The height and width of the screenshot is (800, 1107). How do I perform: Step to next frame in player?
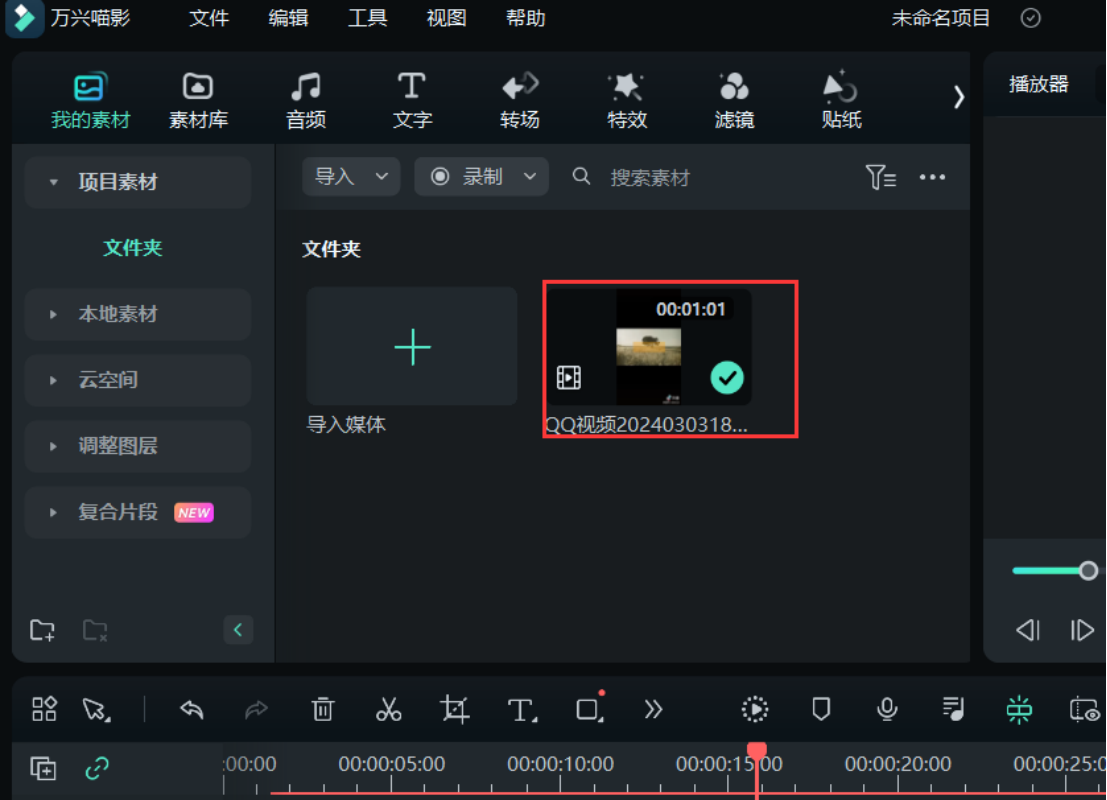tap(1082, 630)
